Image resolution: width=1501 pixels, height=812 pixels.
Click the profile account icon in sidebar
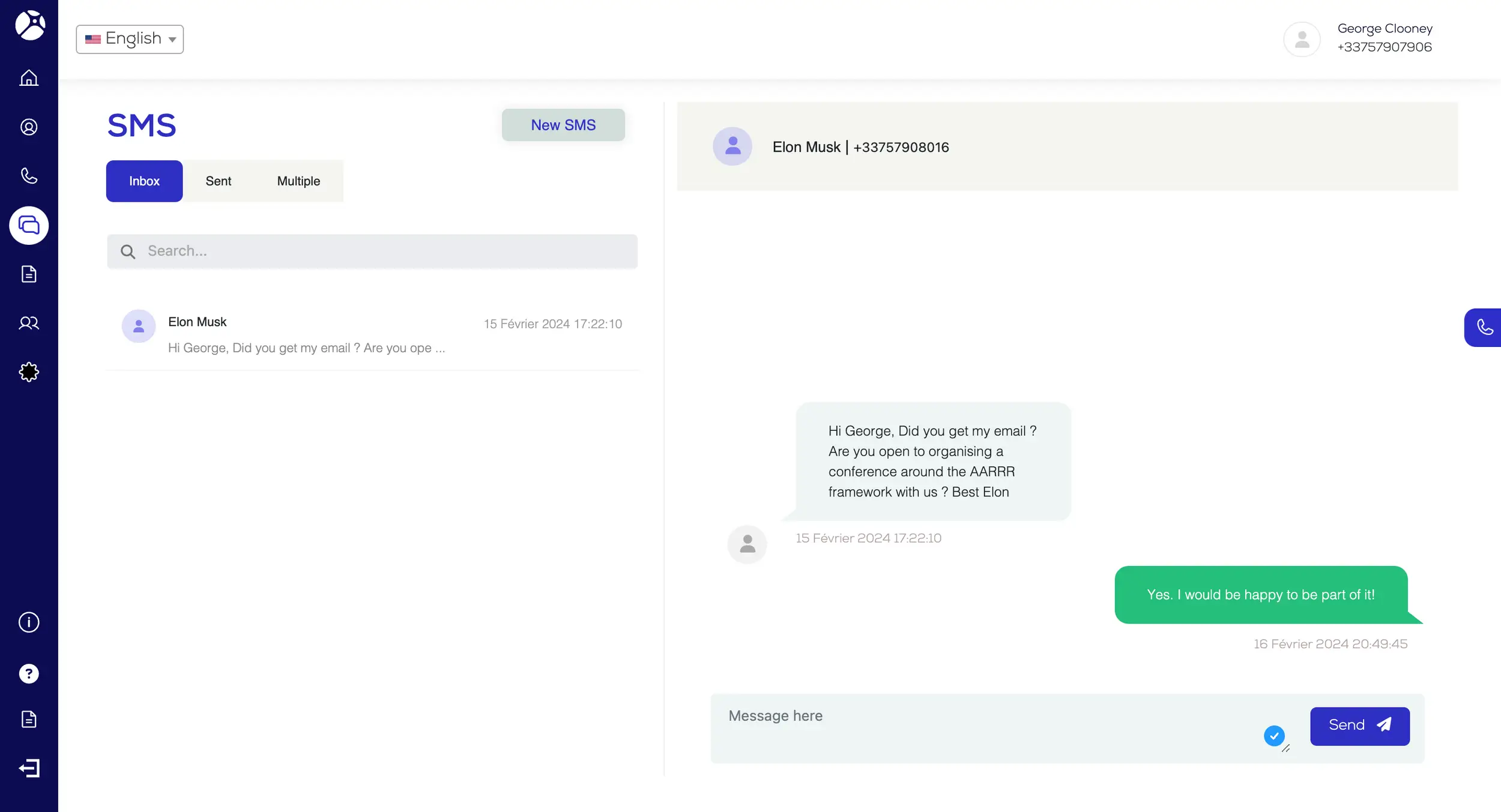[29, 127]
